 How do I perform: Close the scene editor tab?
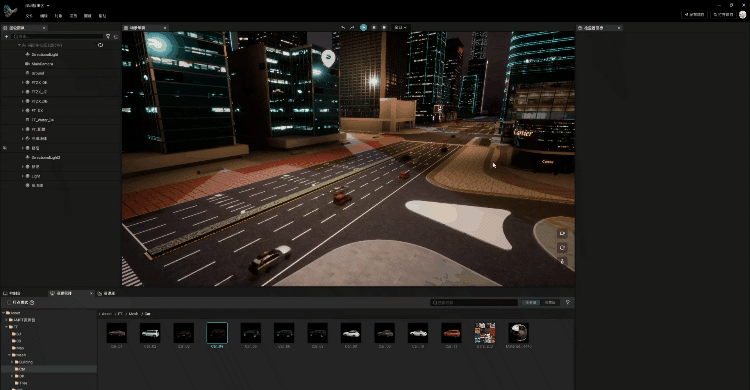(165, 28)
